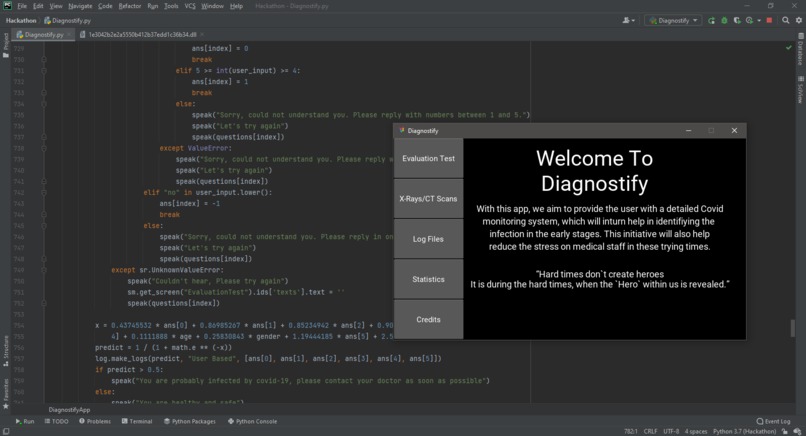The image size is (806, 436).
Task: Open the Window menu
Action: [212, 6]
